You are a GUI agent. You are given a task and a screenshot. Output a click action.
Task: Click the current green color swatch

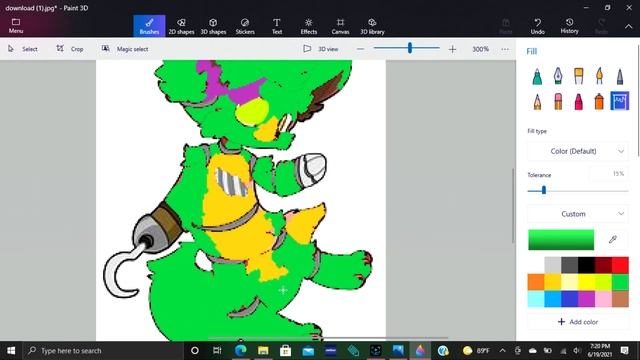[561, 240]
